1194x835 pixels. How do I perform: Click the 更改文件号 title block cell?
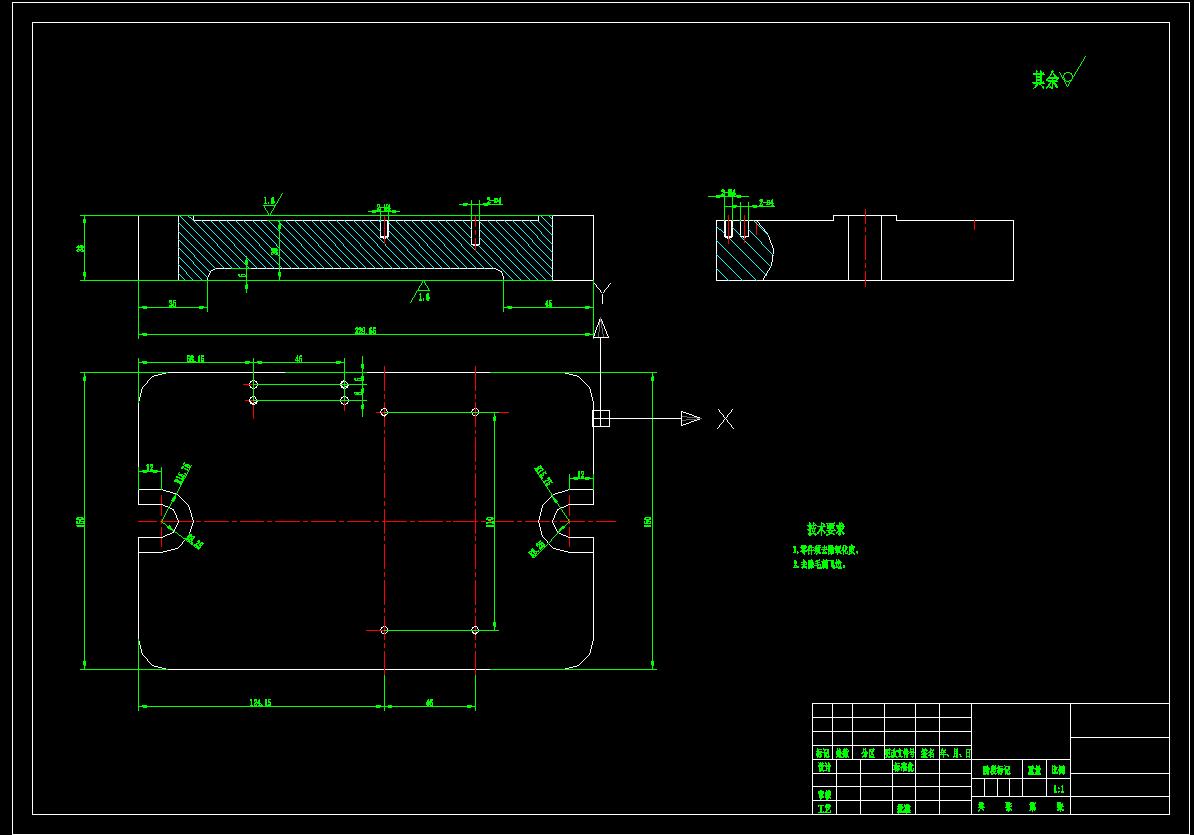point(900,753)
